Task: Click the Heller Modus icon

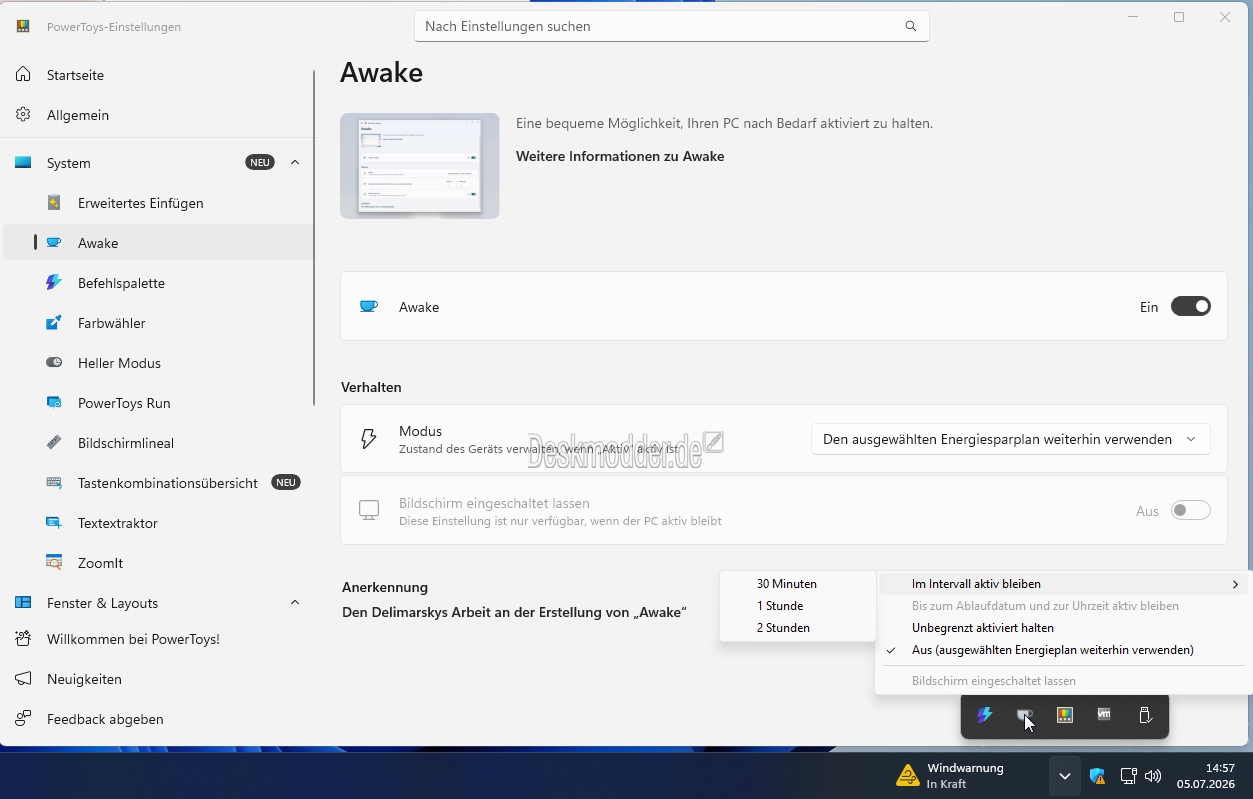Action: click(x=54, y=363)
